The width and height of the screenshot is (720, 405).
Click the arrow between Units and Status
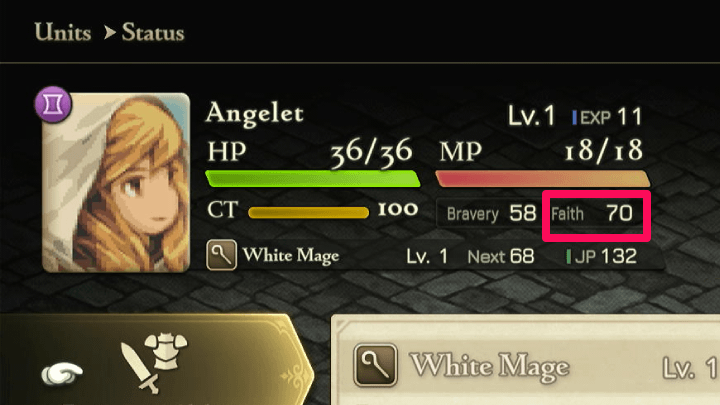click(109, 33)
